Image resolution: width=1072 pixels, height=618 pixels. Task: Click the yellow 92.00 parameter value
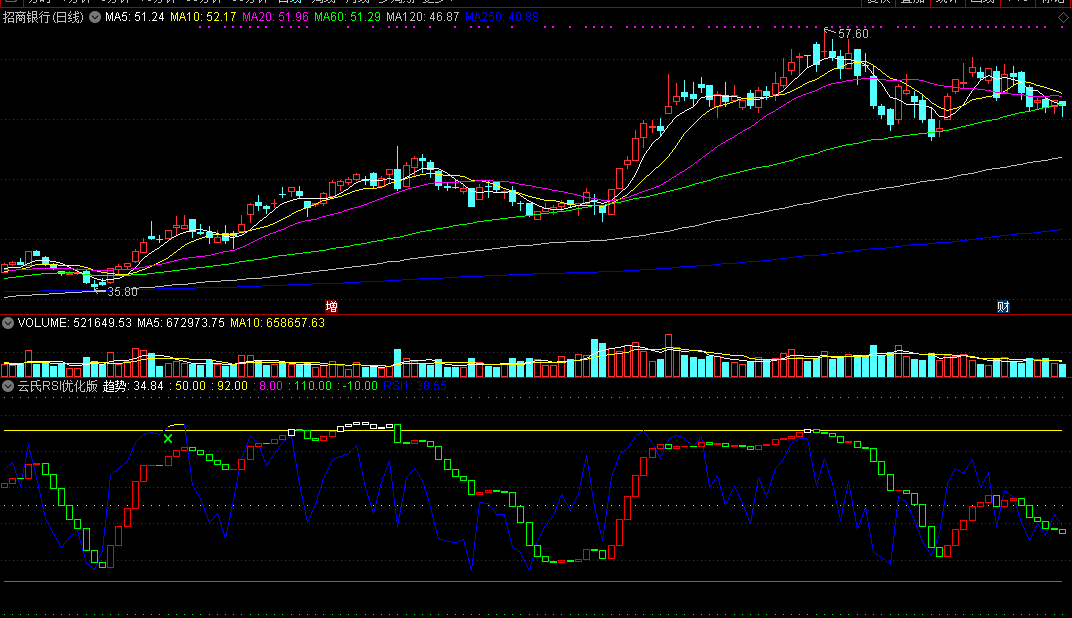[232, 386]
